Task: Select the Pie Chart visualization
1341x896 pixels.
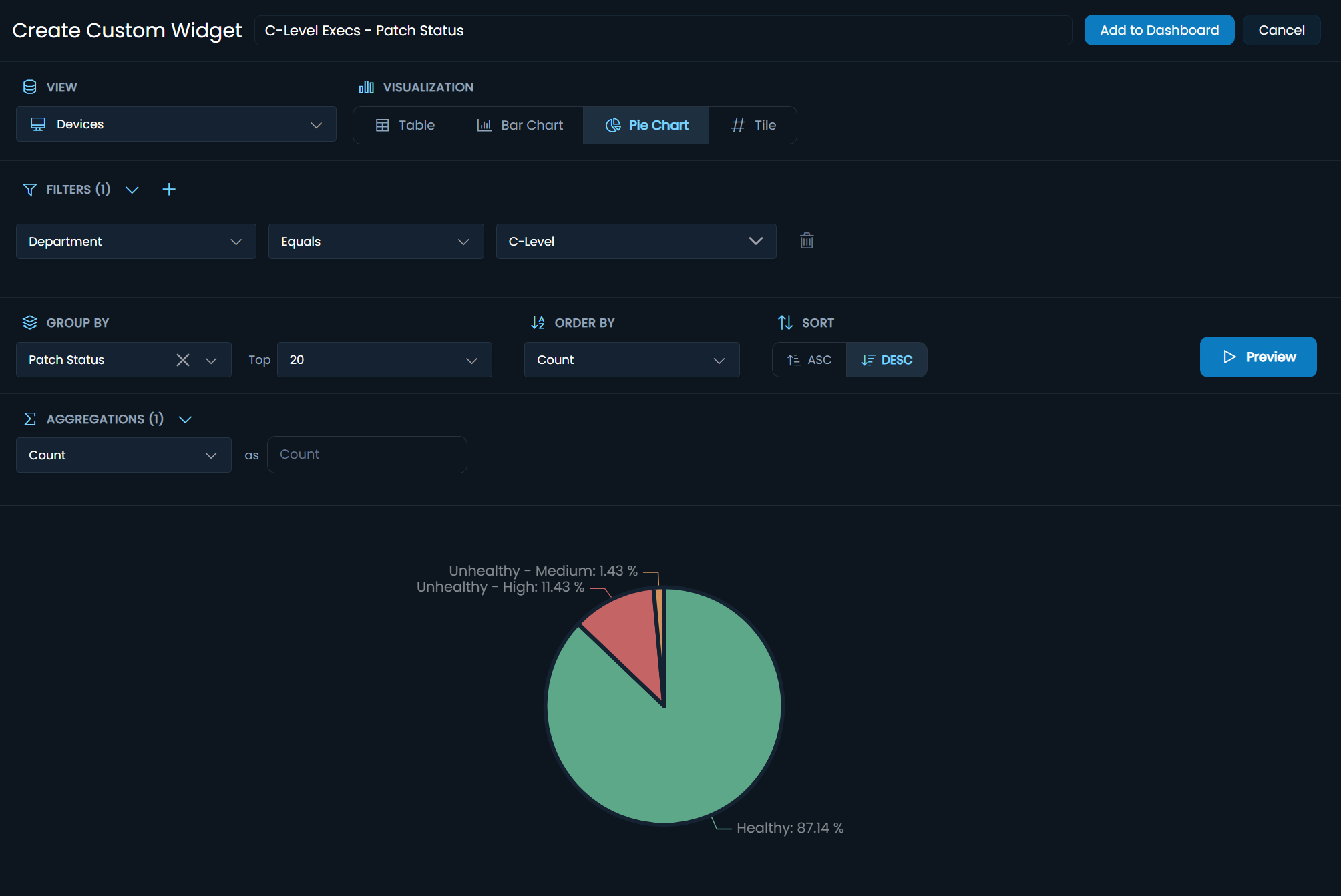Action: tap(646, 126)
